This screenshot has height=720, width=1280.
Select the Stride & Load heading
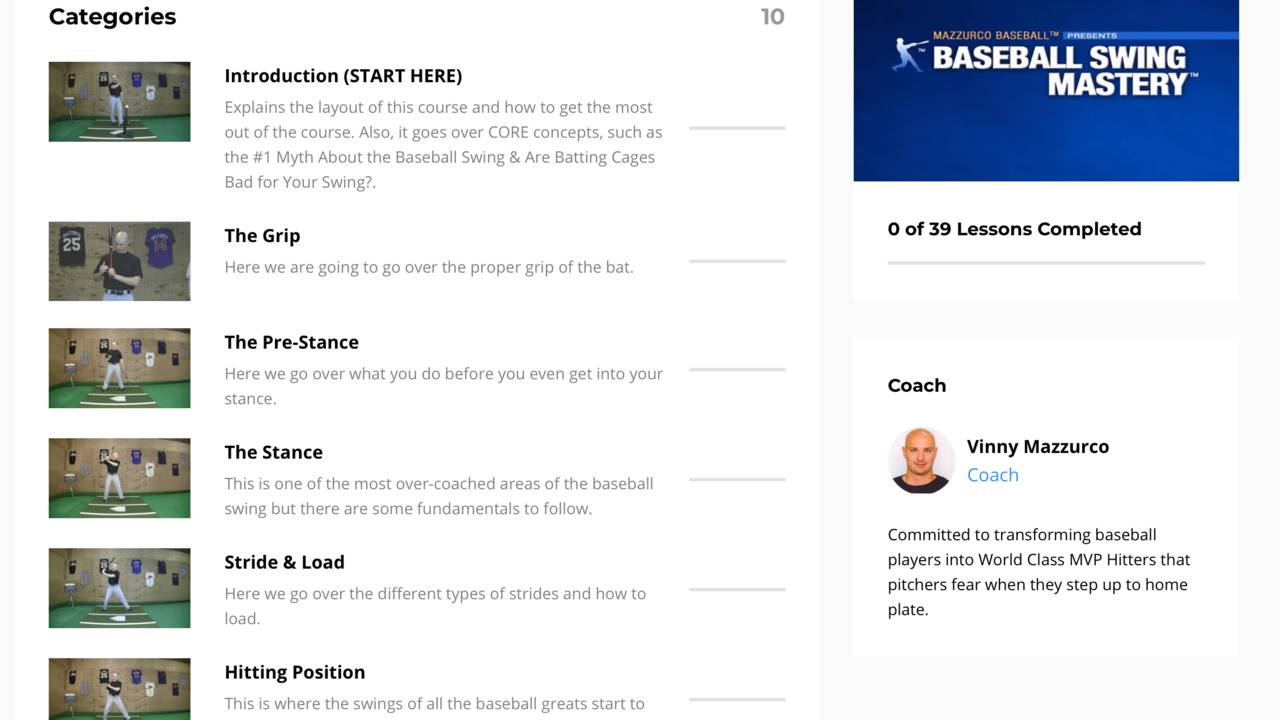(x=284, y=562)
